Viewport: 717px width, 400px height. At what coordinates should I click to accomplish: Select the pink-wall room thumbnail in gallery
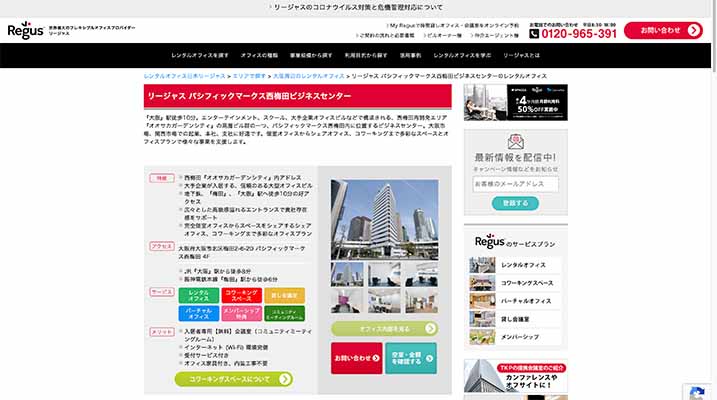(x=347, y=301)
